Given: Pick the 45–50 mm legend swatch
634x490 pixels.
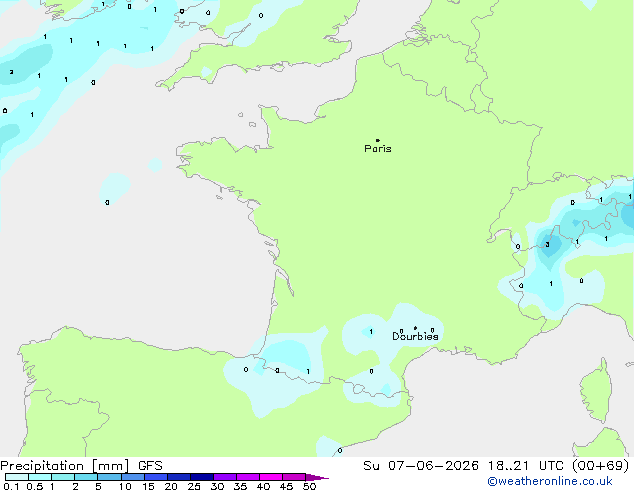Looking at the screenshot, I should [x=294, y=477].
